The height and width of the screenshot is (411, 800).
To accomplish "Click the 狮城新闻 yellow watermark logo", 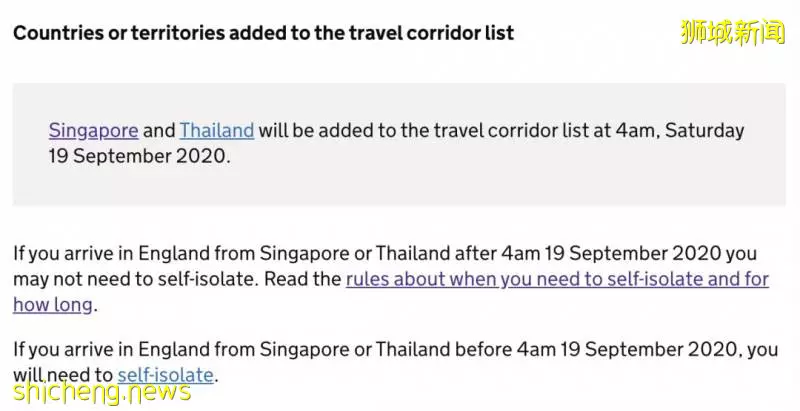I will [x=733, y=32].
